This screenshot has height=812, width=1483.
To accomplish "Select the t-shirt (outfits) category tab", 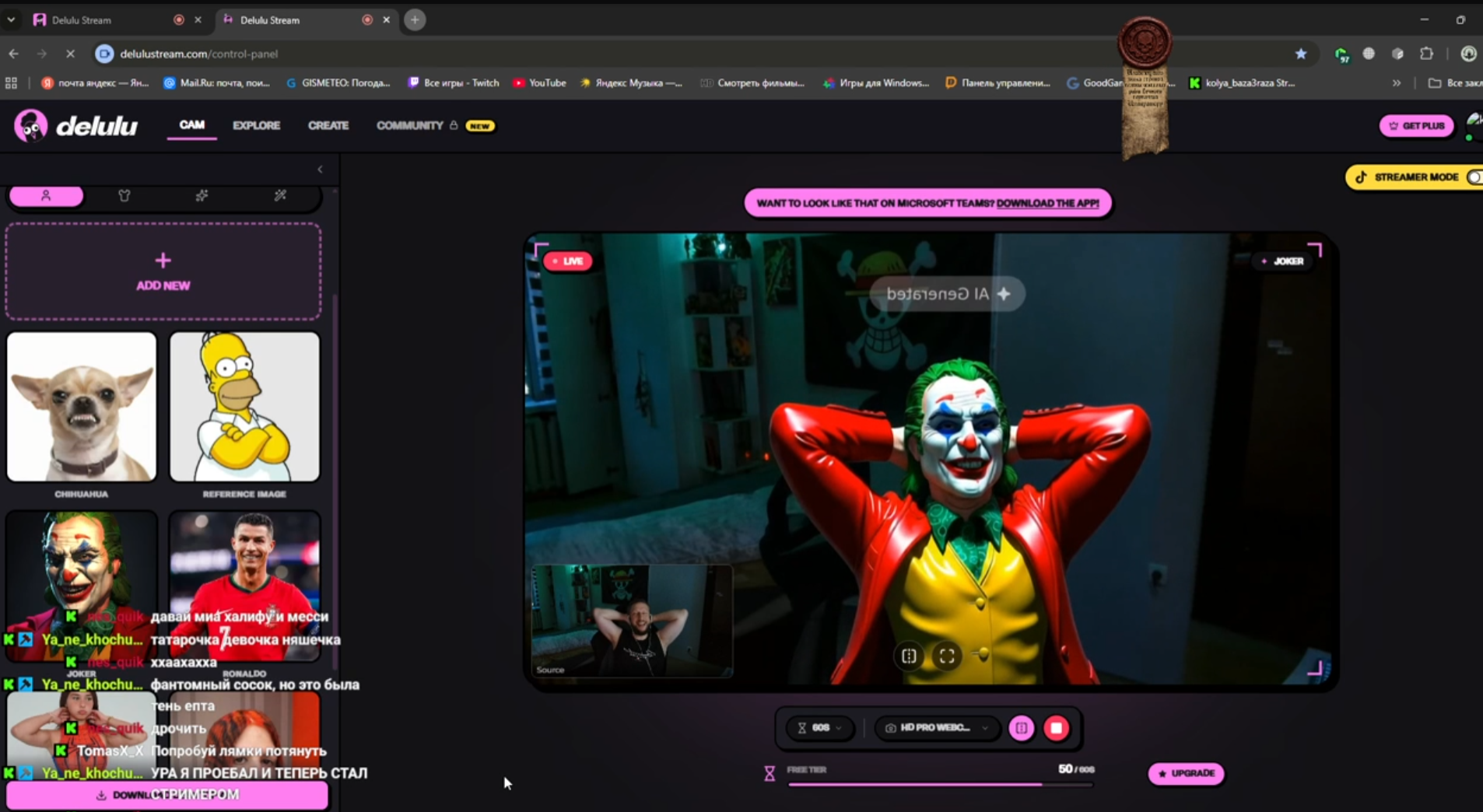I will click(x=124, y=196).
